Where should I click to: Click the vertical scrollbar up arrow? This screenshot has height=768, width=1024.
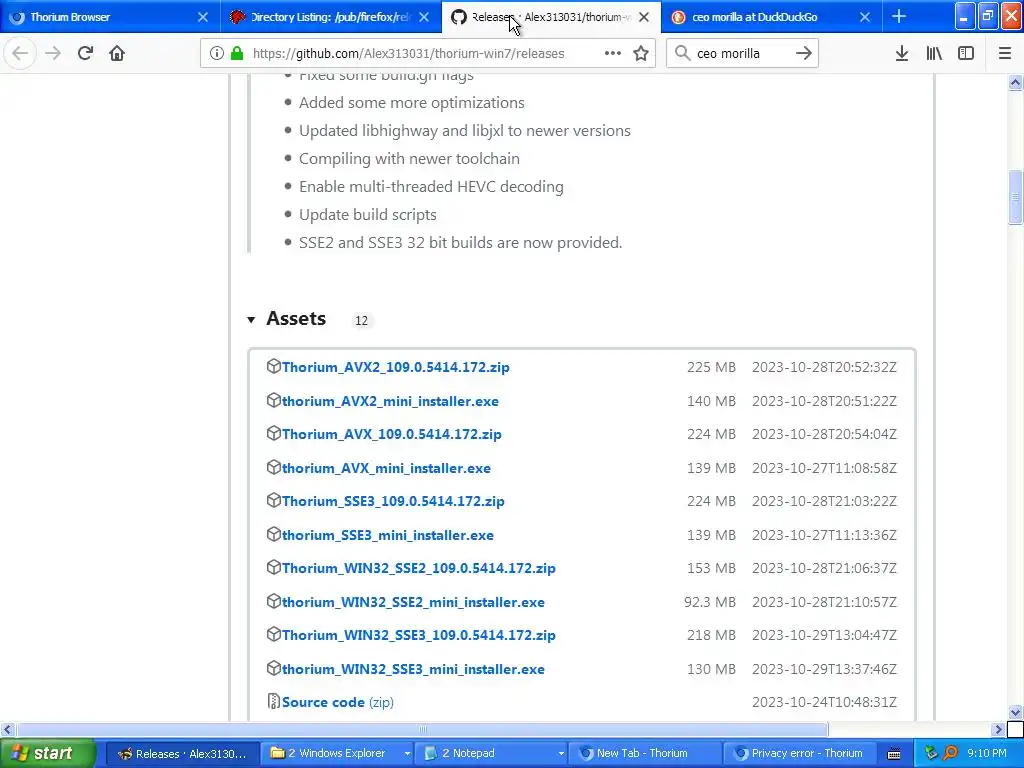pos(1015,82)
